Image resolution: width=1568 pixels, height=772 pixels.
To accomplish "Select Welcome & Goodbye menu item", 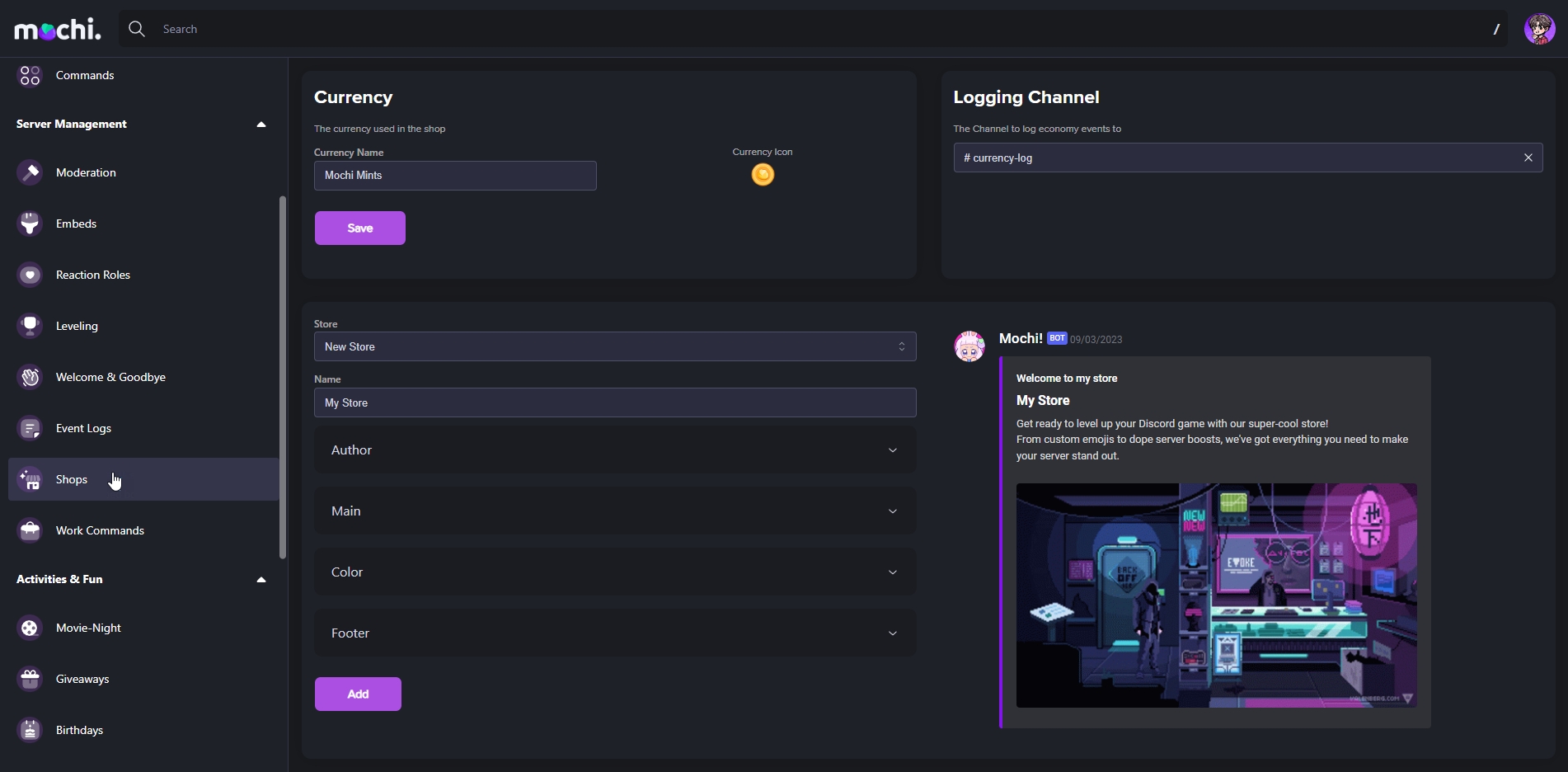I will pyautogui.click(x=110, y=377).
